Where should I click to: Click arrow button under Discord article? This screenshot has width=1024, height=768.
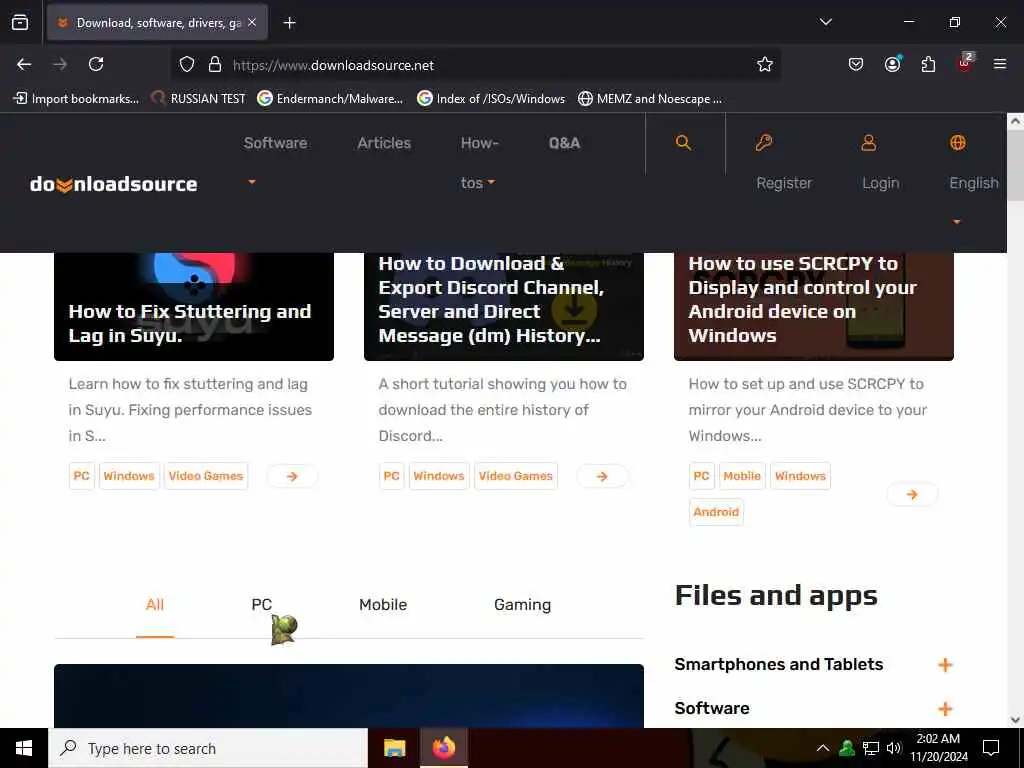[x=602, y=477]
